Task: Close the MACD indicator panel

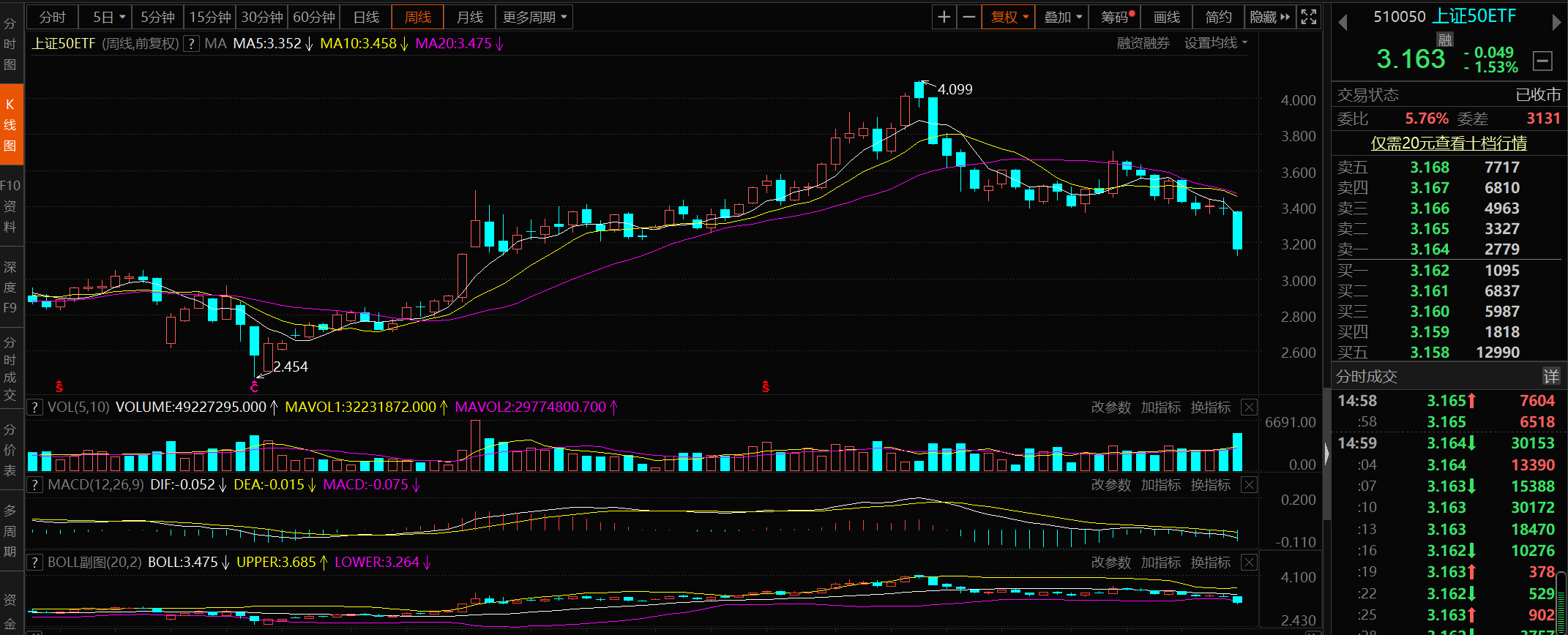Action: 1250,484
